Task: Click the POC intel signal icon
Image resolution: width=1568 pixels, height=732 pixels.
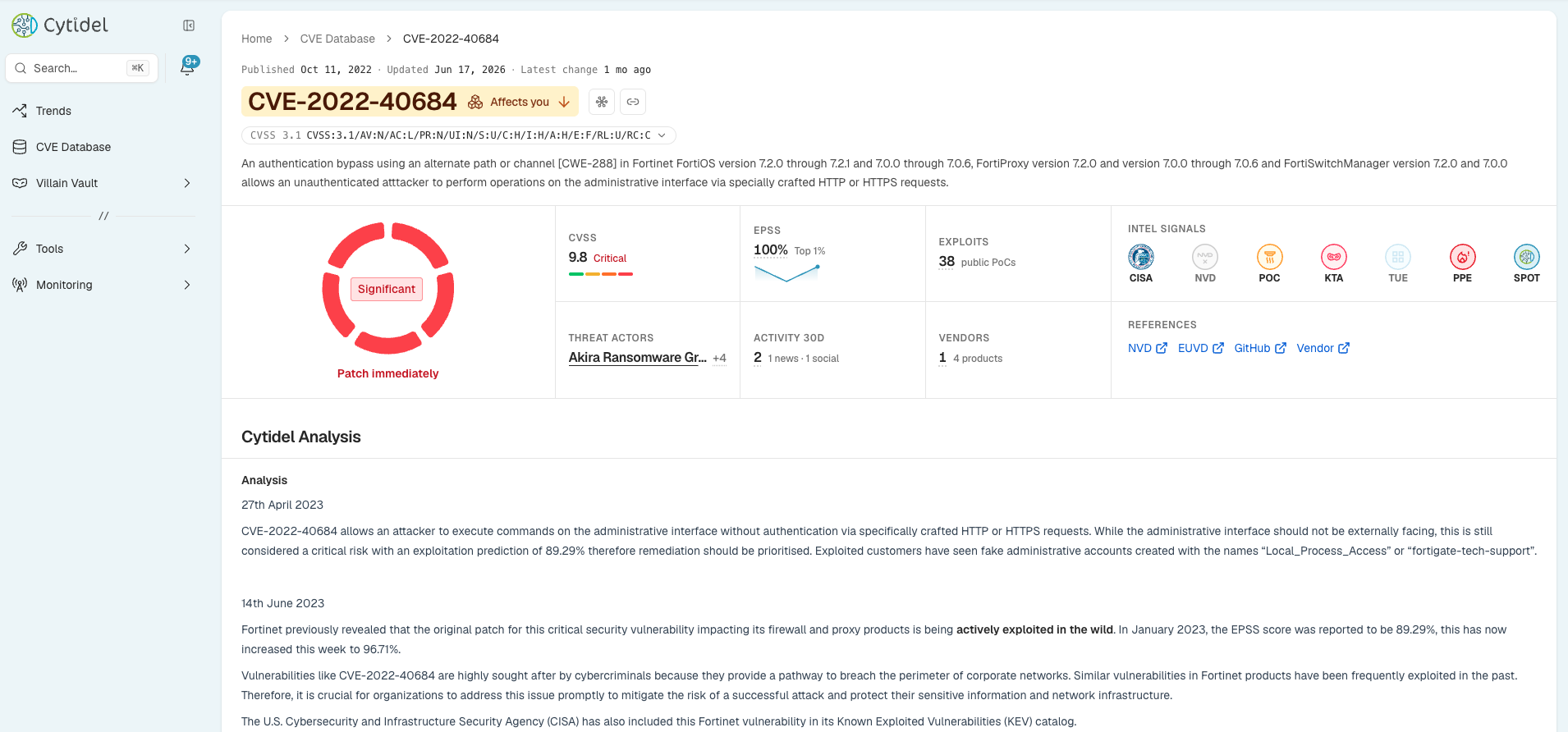Action: [1269, 257]
